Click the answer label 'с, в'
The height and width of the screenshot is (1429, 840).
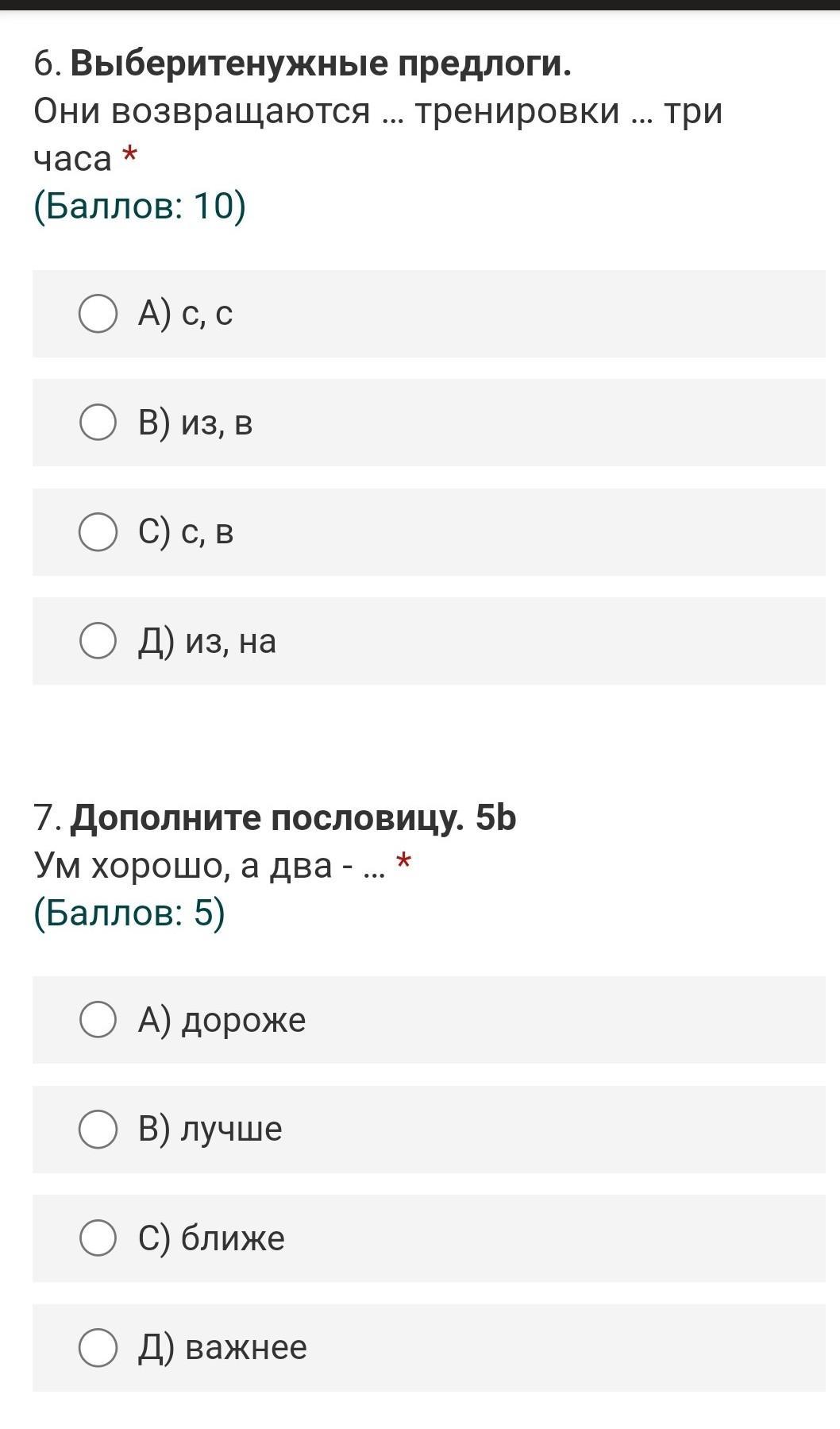point(206,531)
